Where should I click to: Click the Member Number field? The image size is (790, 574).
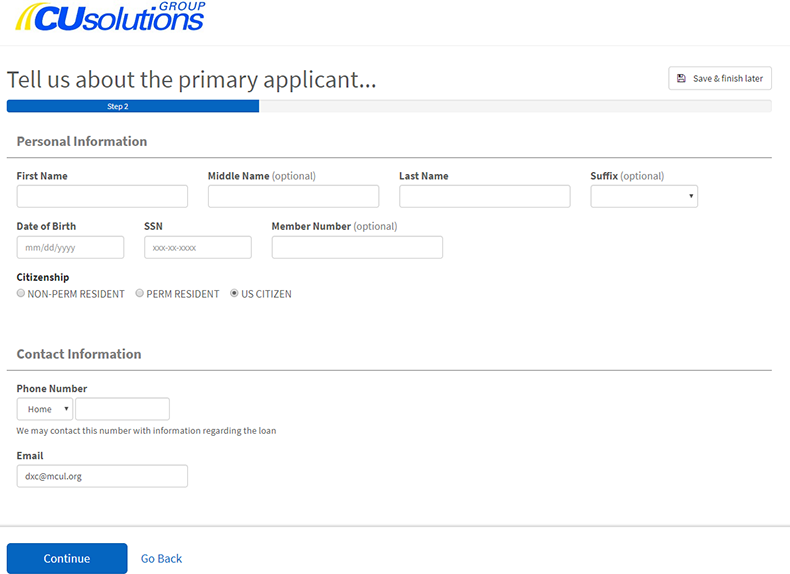point(357,247)
